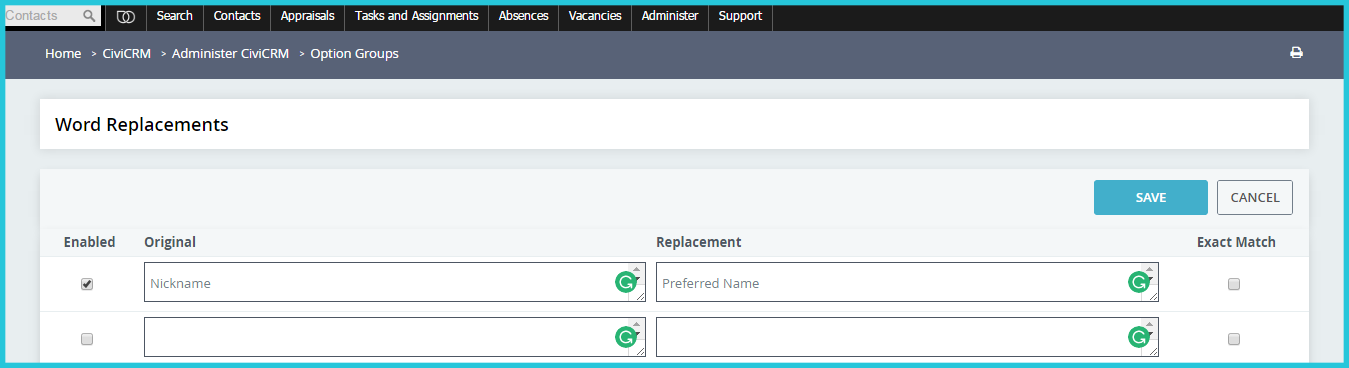Go to CiviCRM breadcrumb link
The image size is (1349, 368).
pos(127,54)
